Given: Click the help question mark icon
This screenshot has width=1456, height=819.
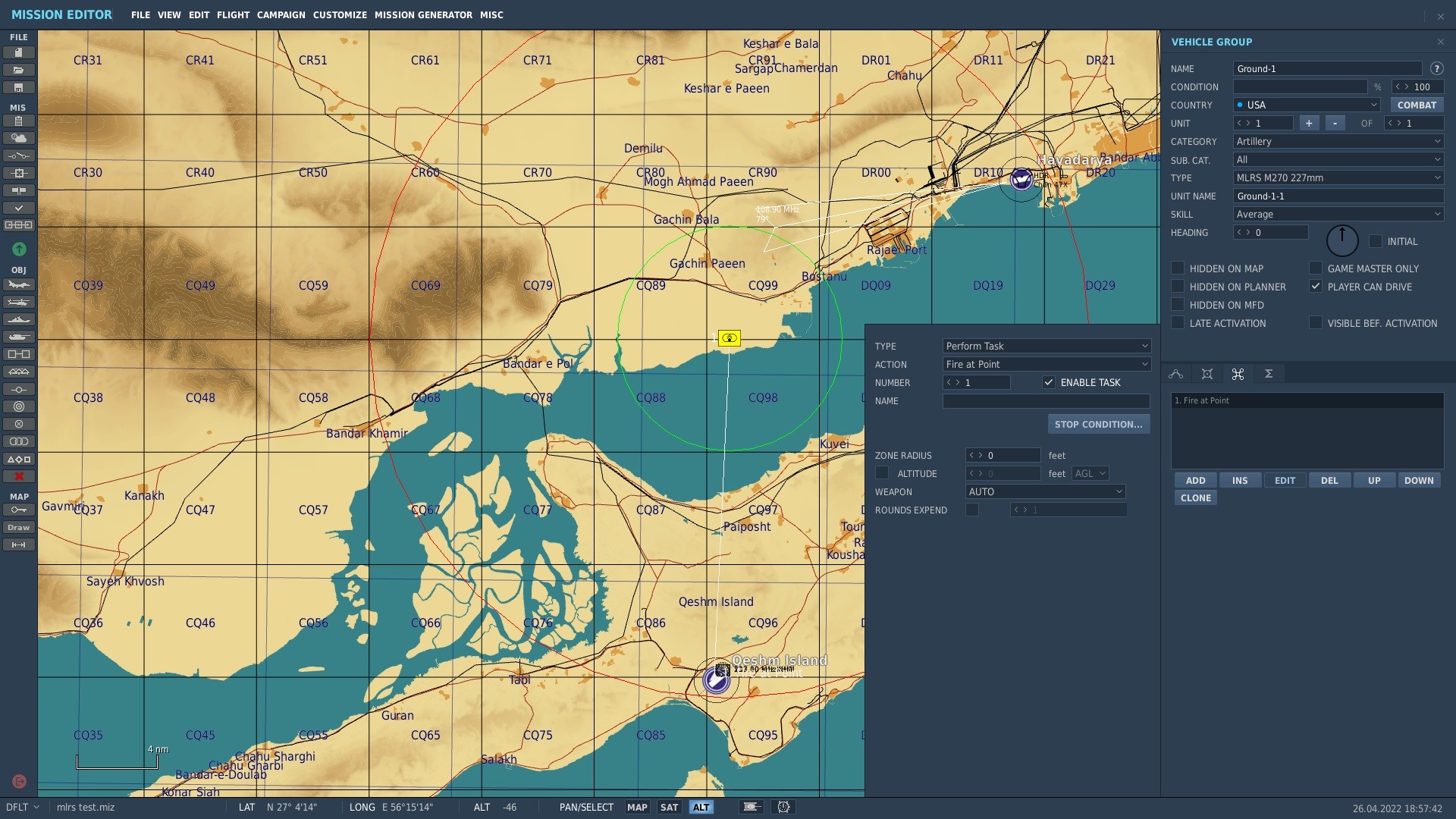Looking at the screenshot, I should (1436, 68).
